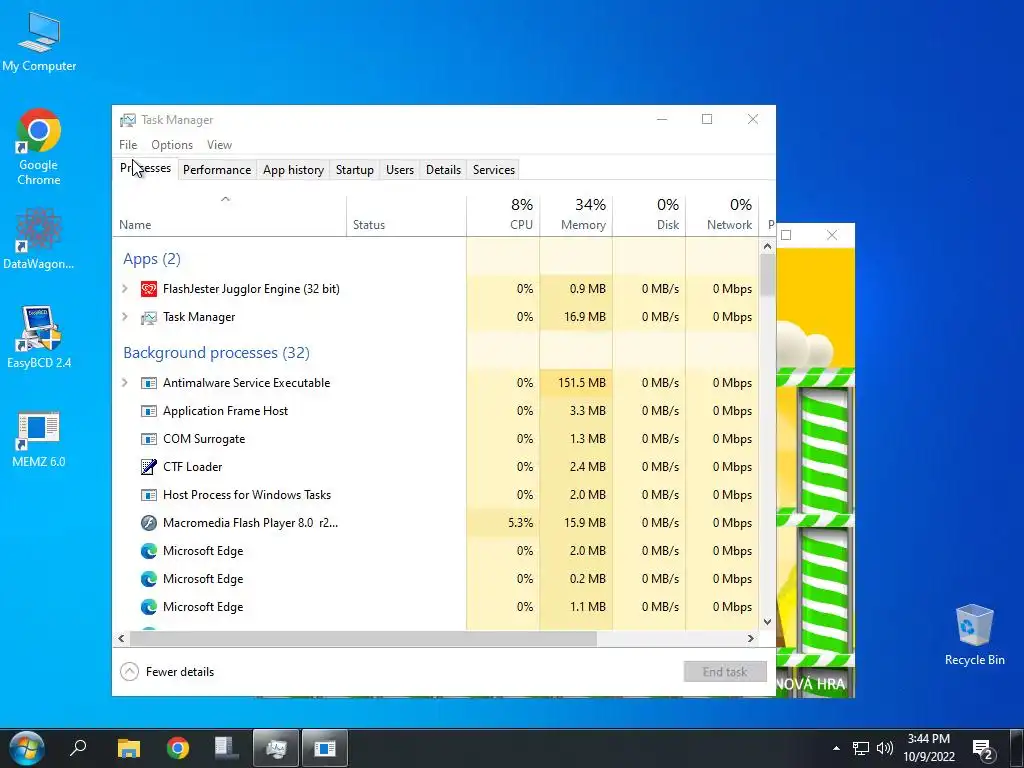Open the MEMZ 6.0 desktop shortcut
Viewport: 1024px width, 768px height.
(39, 439)
